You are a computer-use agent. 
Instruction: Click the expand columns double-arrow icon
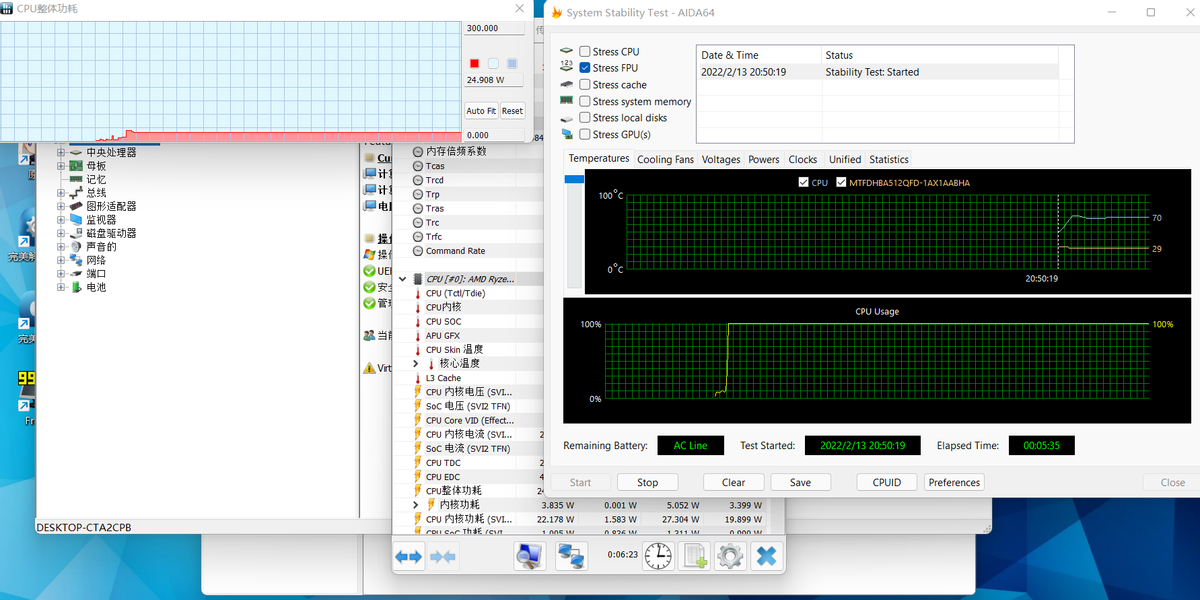(408, 556)
